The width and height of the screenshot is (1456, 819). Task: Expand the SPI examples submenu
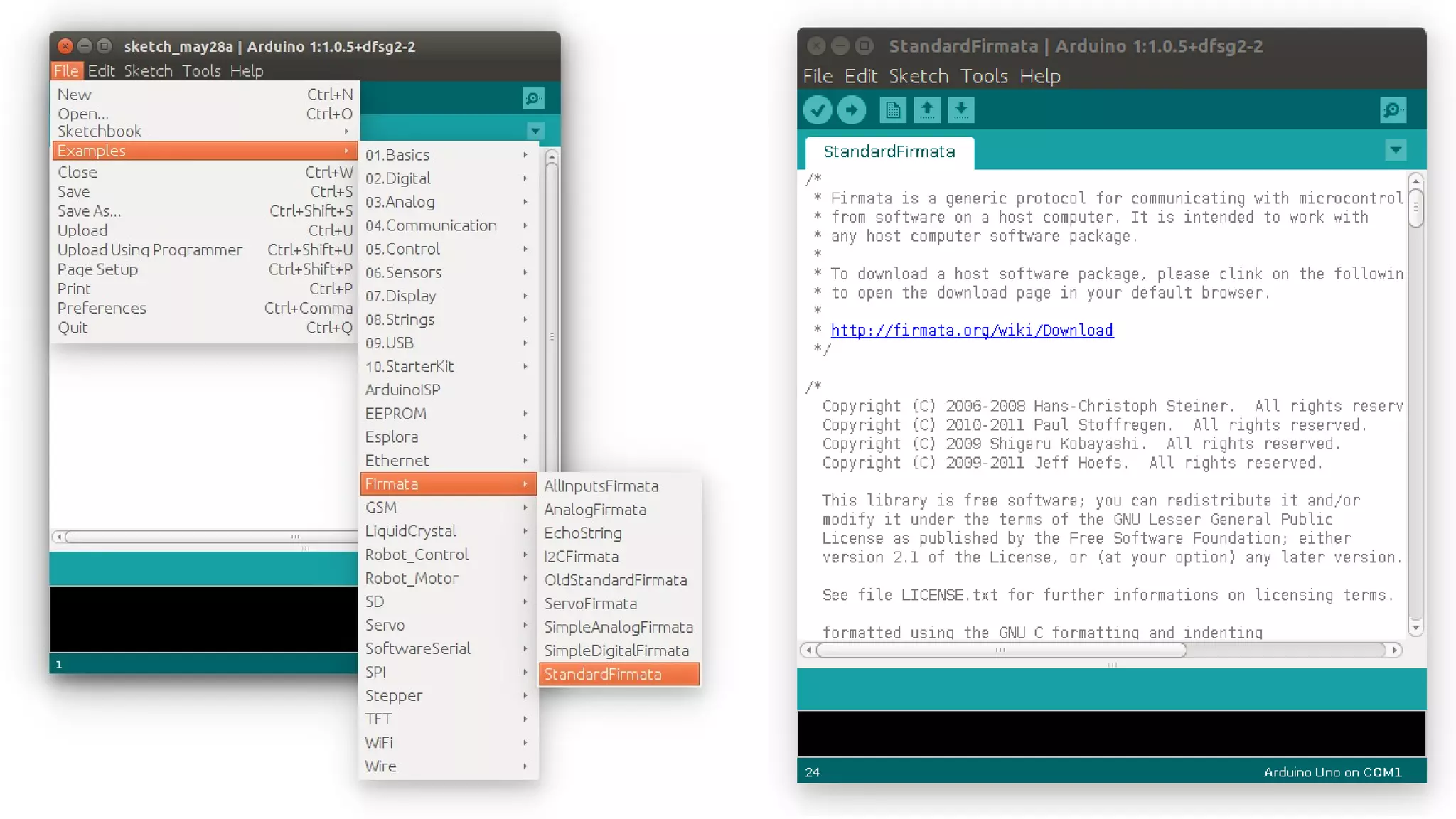coord(449,671)
